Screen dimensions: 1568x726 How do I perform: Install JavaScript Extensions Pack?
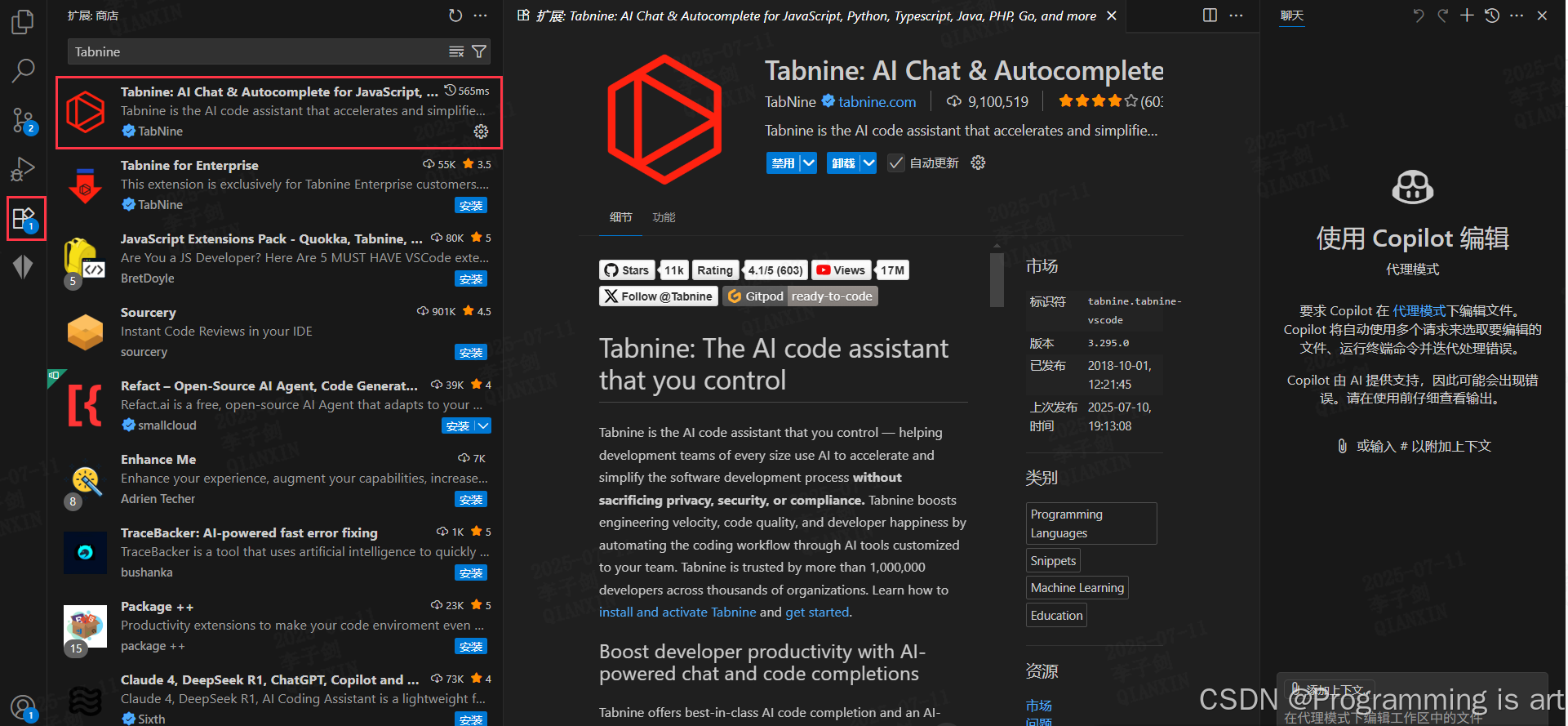pos(471,278)
